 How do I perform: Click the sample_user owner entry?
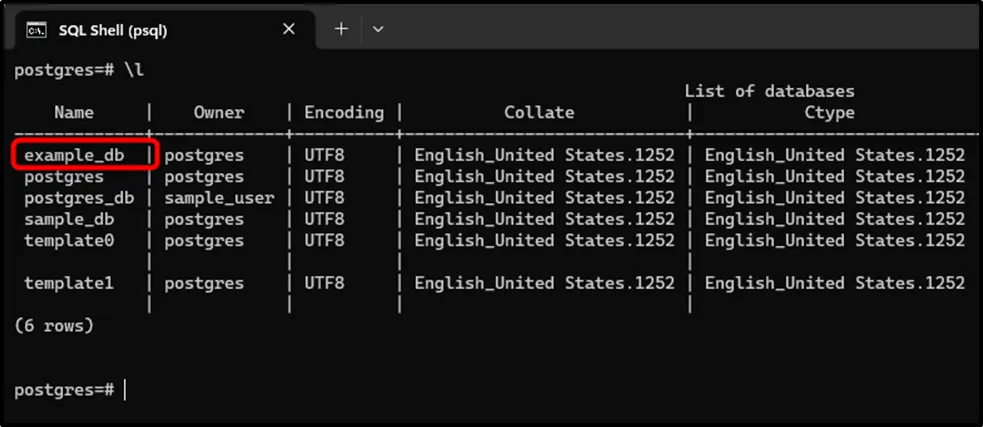click(x=219, y=198)
